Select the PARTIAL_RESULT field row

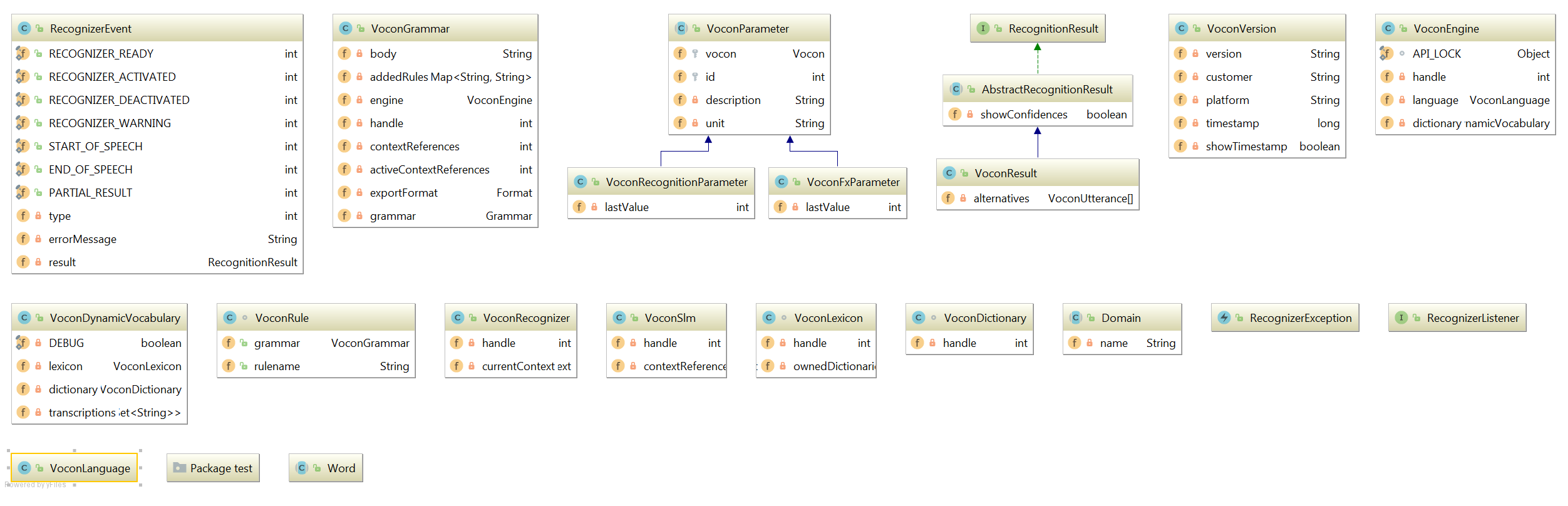pos(157,193)
